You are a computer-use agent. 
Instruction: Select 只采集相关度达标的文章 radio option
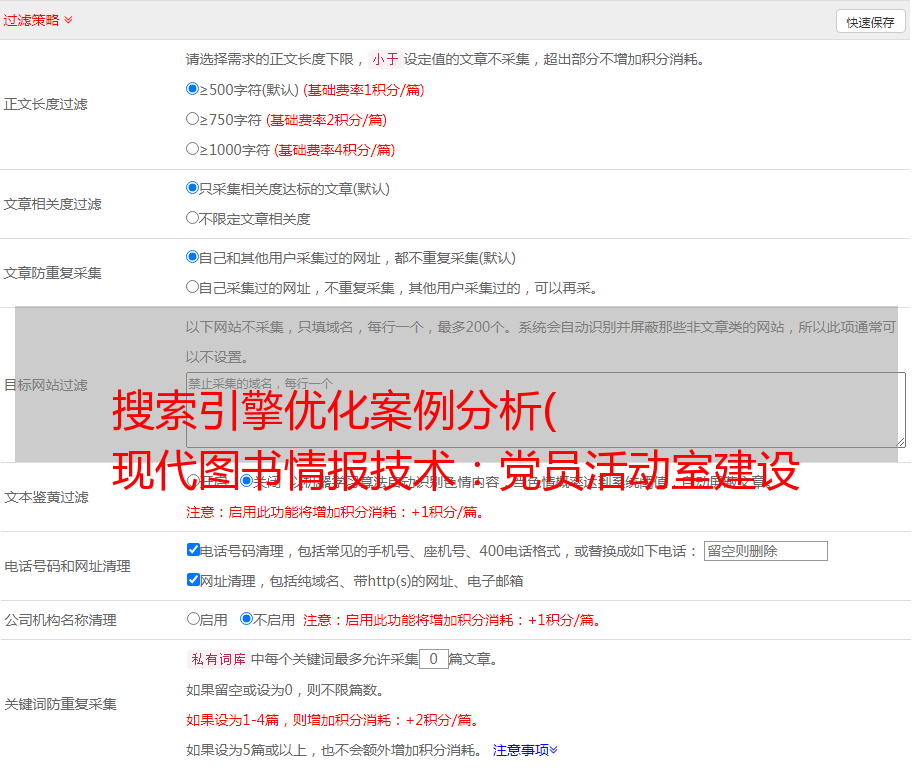[193, 188]
